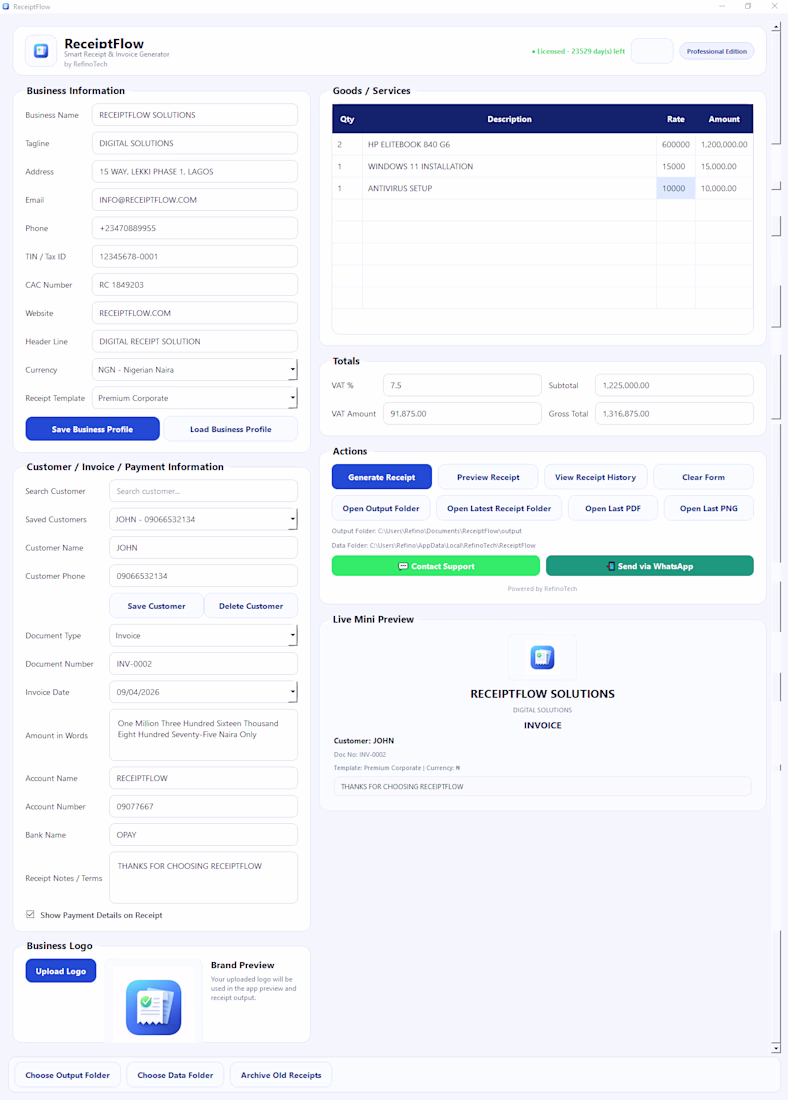Click the green Licensed days left status text

[x=578, y=51]
